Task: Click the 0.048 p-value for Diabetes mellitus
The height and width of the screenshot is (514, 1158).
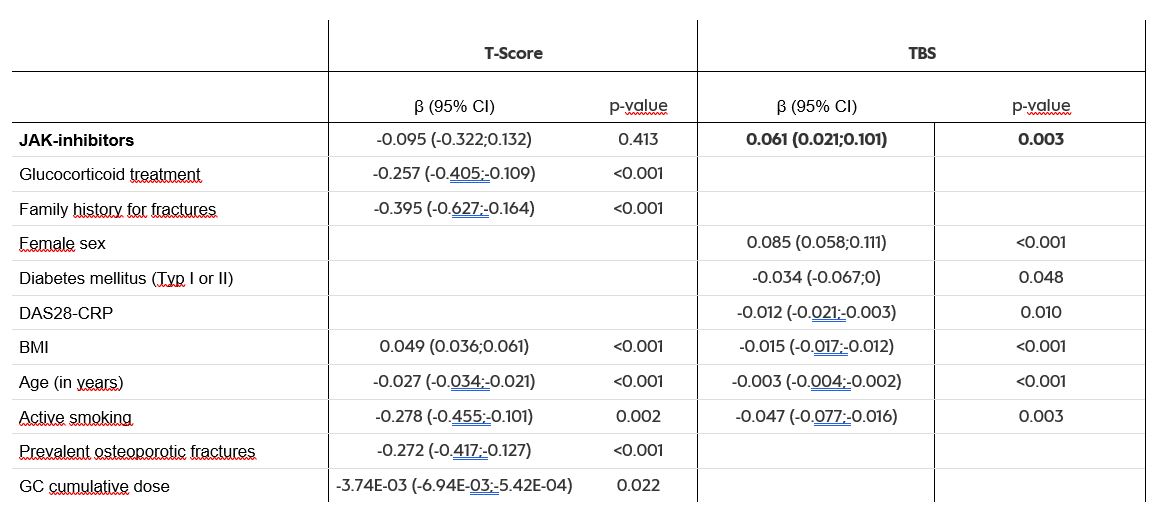Action: 1040,277
